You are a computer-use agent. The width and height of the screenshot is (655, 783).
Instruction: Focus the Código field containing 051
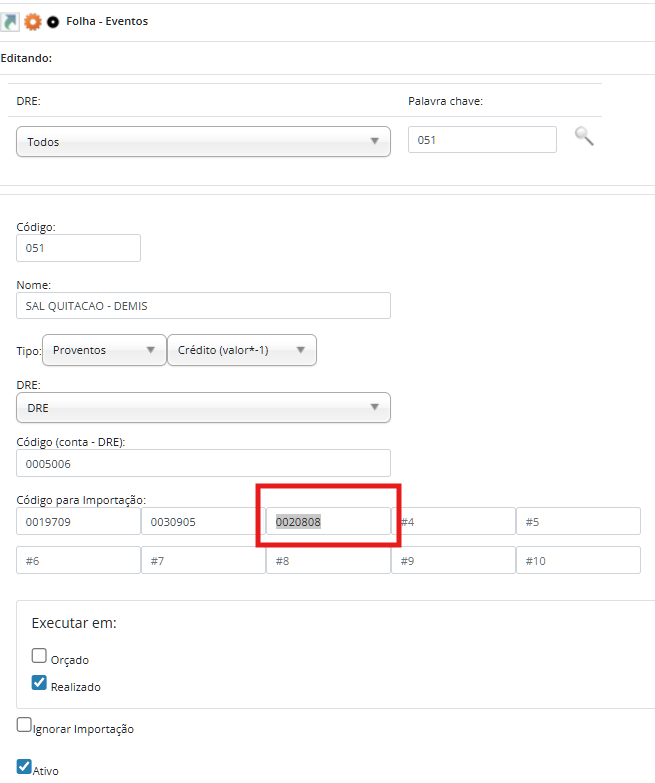pos(78,248)
